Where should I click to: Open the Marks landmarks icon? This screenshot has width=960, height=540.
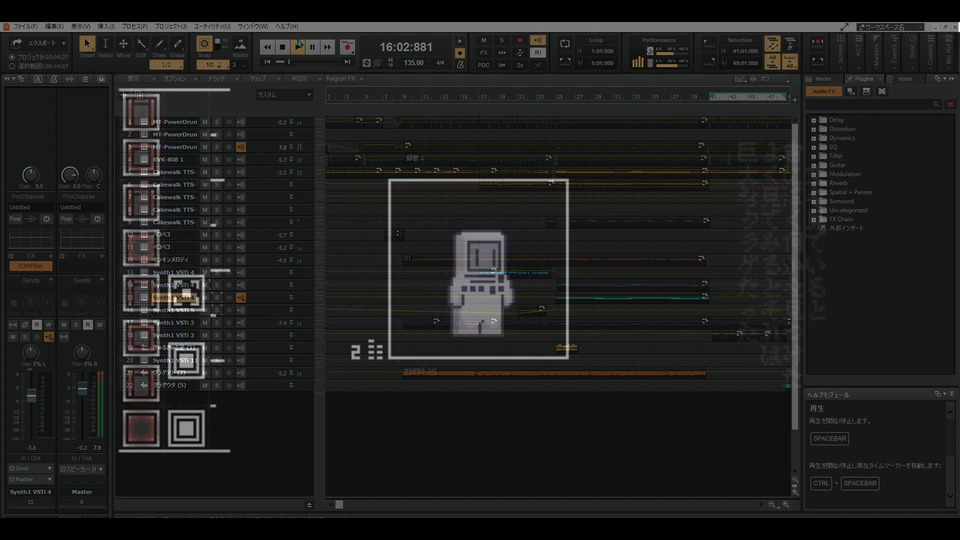coord(241,44)
